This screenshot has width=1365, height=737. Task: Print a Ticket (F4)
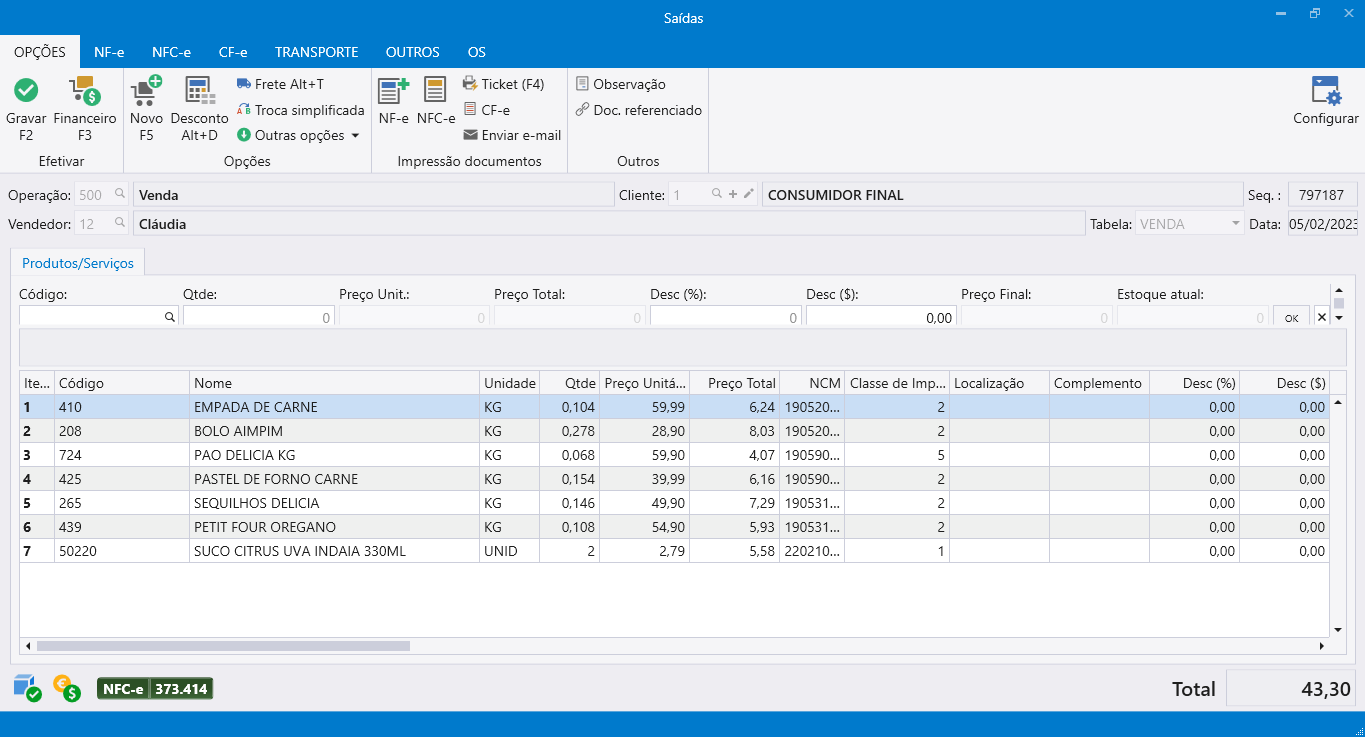click(503, 84)
